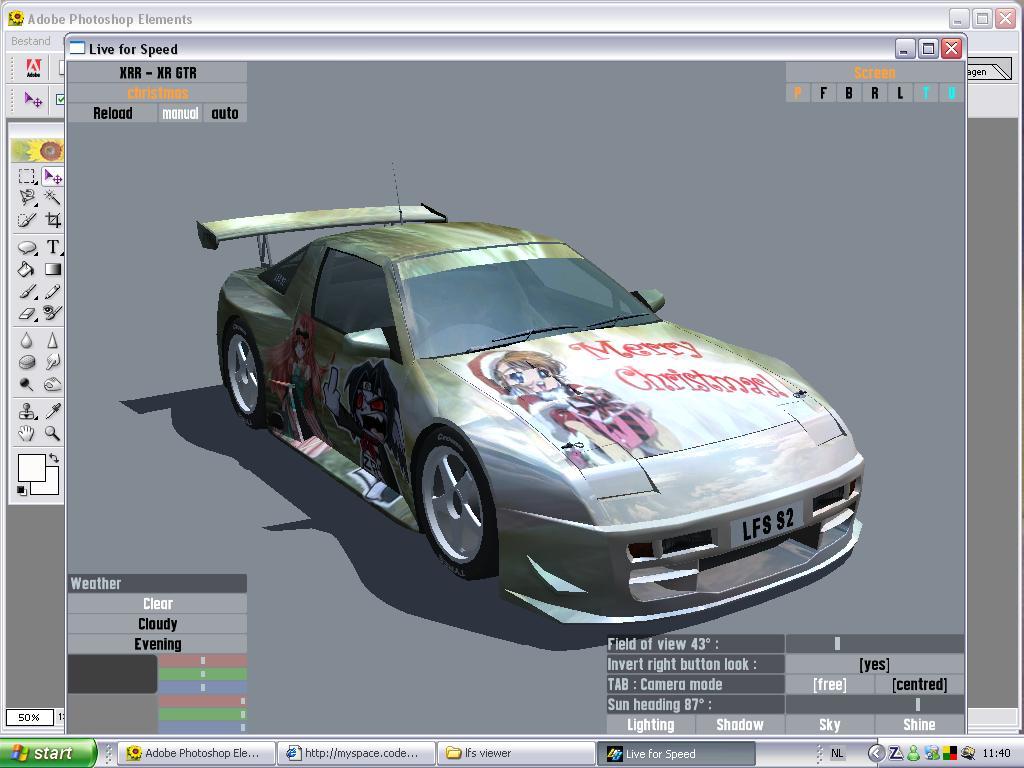The width and height of the screenshot is (1024, 768).
Task: Open the Lighting tab
Action: click(x=650, y=724)
